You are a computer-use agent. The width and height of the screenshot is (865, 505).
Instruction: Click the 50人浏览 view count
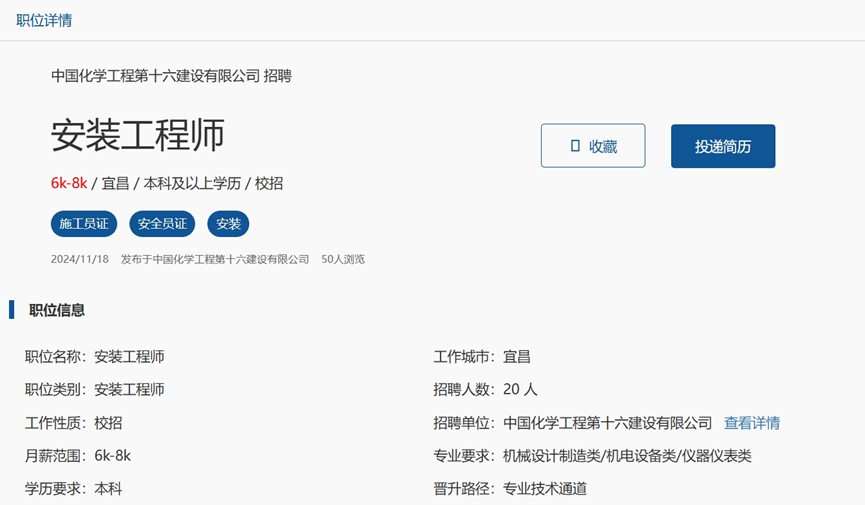343,259
